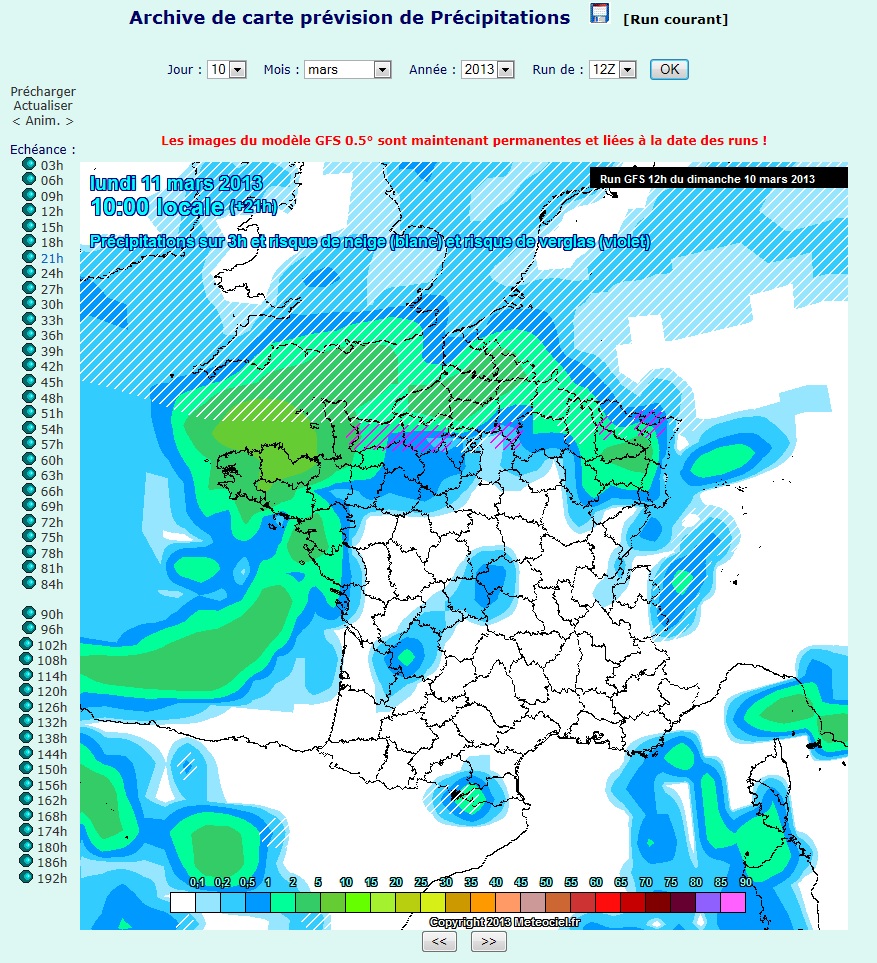This screenshot has height=963, width=877.
Task: Advance to next map with >> button
Action: click(x=488, y=942)
